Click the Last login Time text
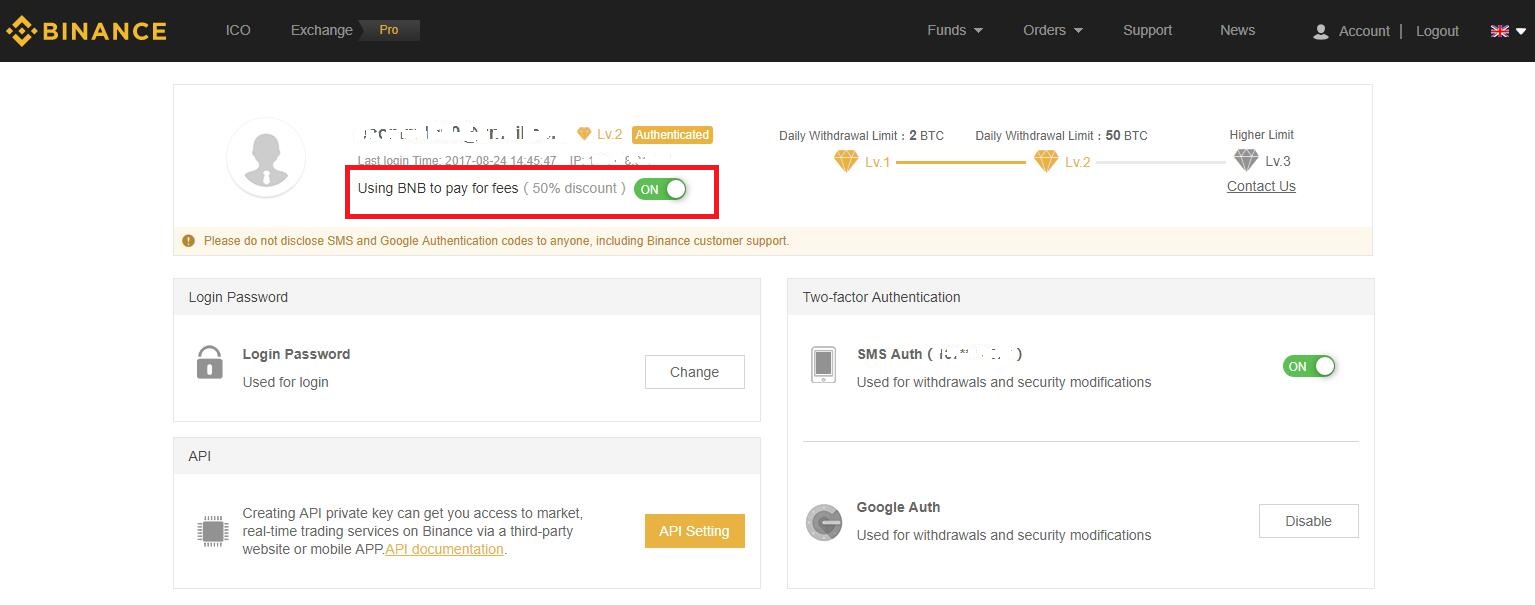The height and width of the screenshot is (605, 1535). coord(457,160)
